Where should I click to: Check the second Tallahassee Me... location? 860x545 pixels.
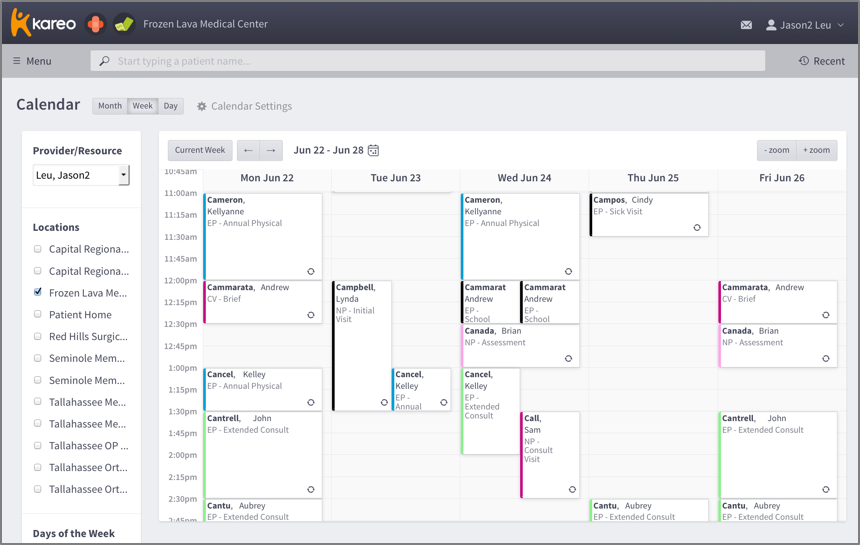tap(37, 423)
